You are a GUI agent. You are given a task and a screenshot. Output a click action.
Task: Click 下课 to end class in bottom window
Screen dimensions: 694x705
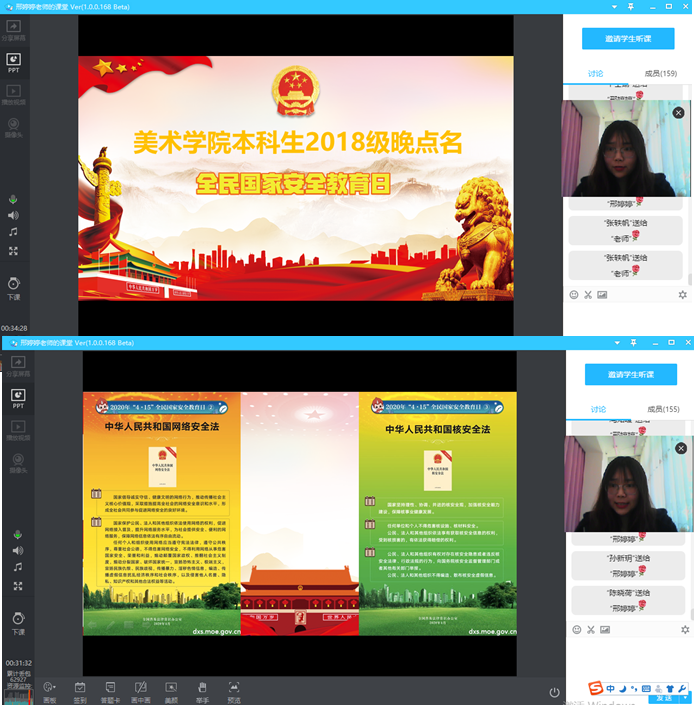point(14,623)
